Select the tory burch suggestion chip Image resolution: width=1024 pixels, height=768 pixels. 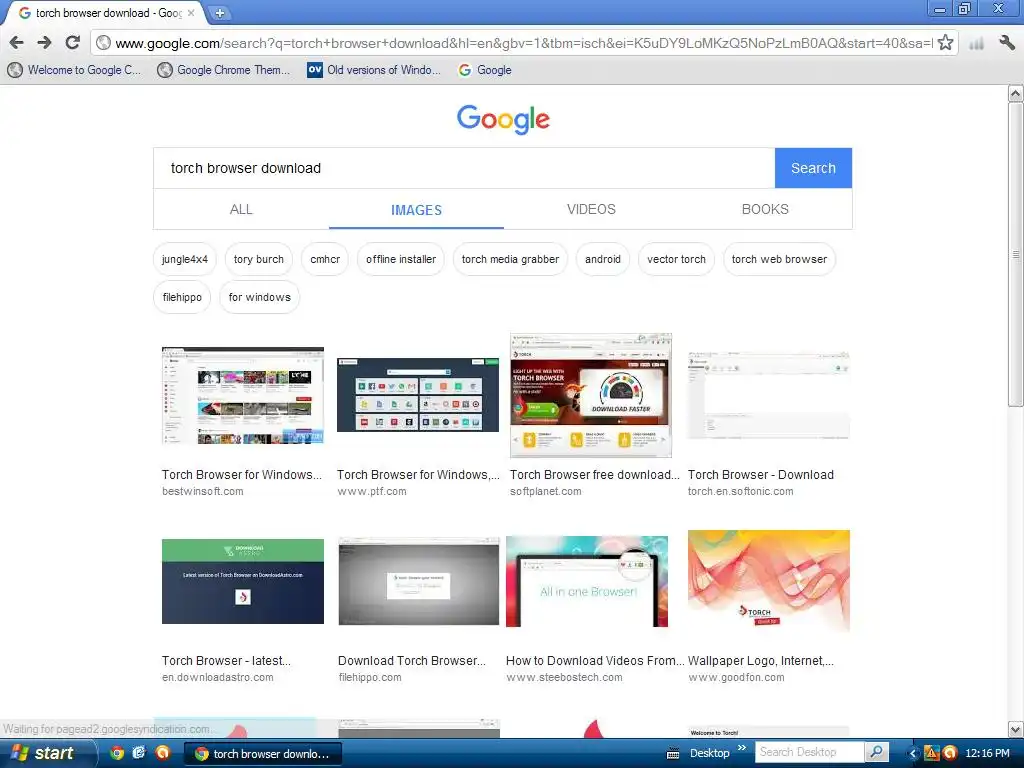[x=259, y=259]
